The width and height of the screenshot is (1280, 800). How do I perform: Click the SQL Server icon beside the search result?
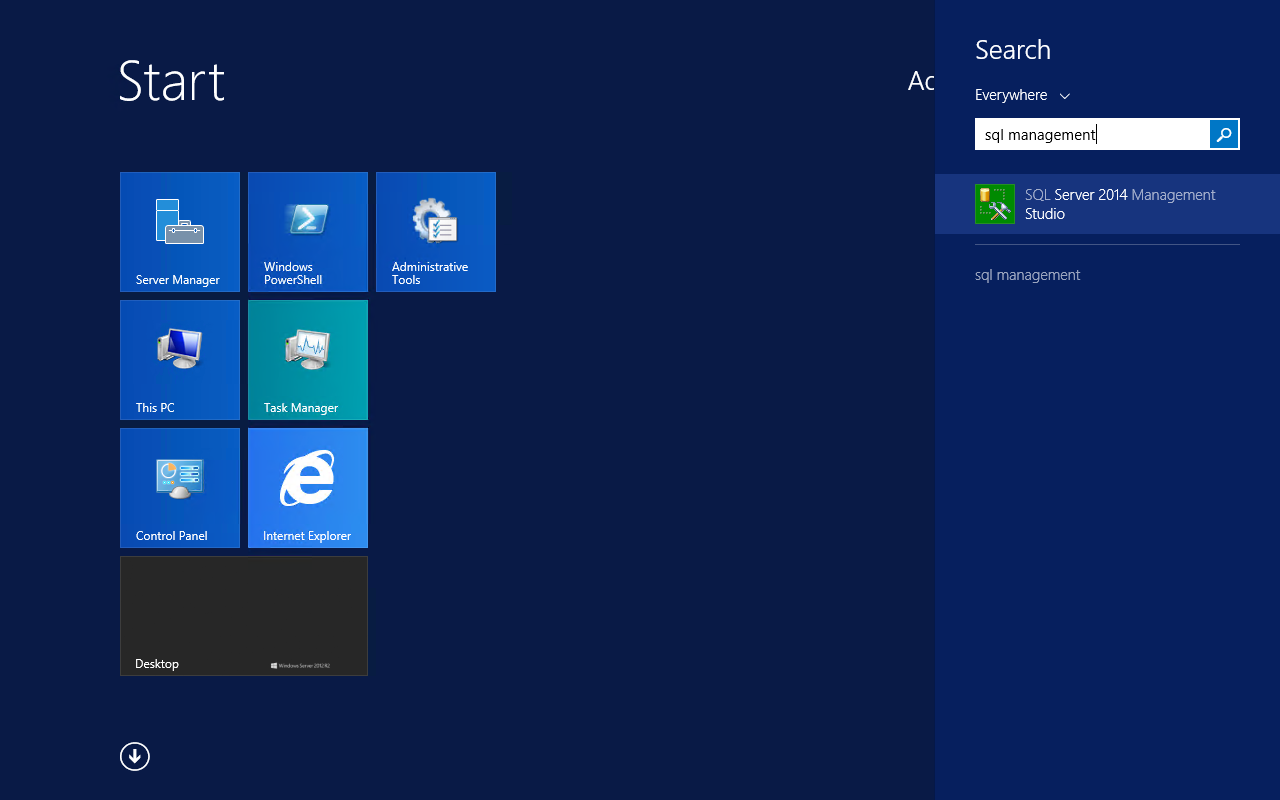994,203
